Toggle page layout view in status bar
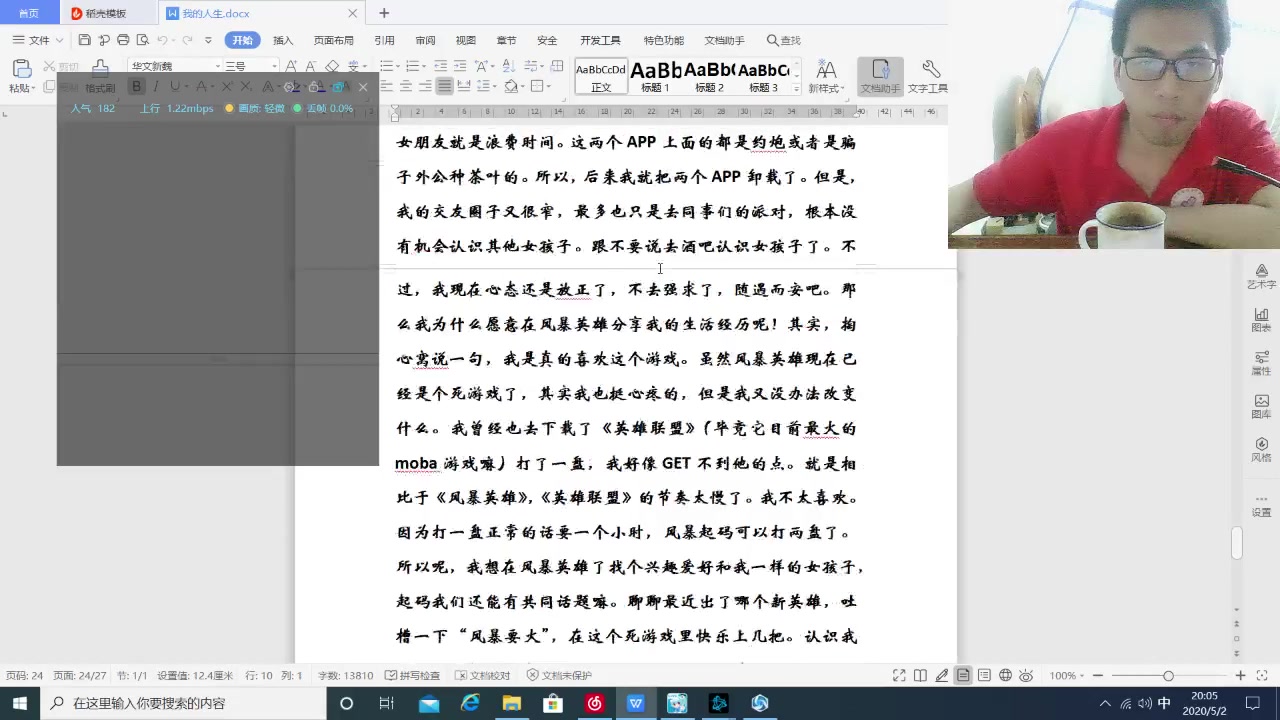This screenshot has width=1280, height=720. pyautogui.click(x=963, y=676)
